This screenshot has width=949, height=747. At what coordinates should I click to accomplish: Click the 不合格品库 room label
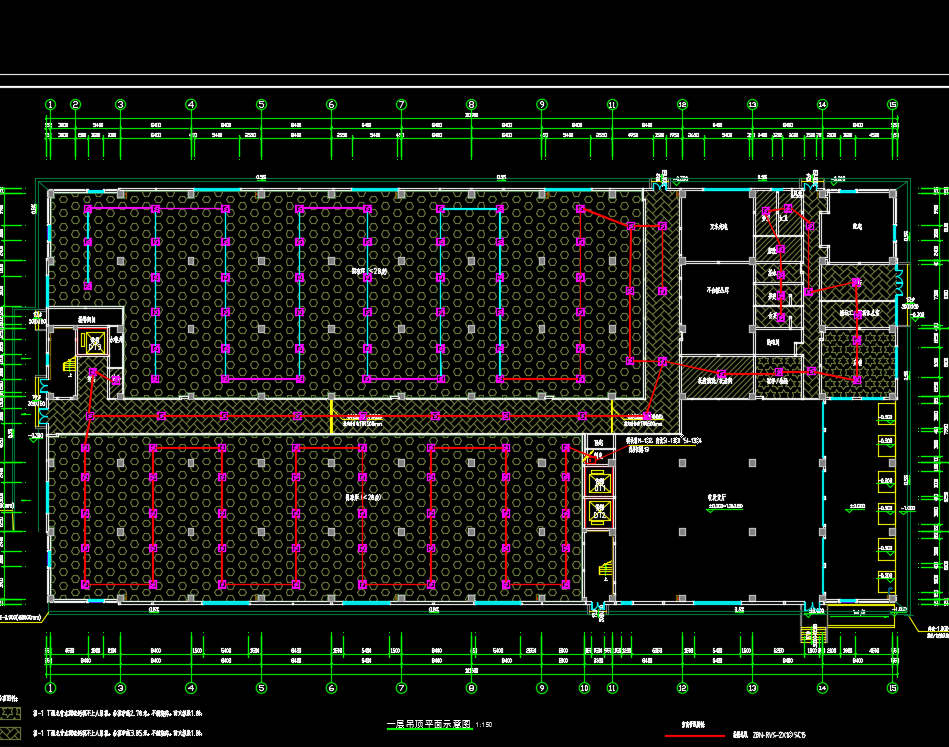click(x=718, y=291)
